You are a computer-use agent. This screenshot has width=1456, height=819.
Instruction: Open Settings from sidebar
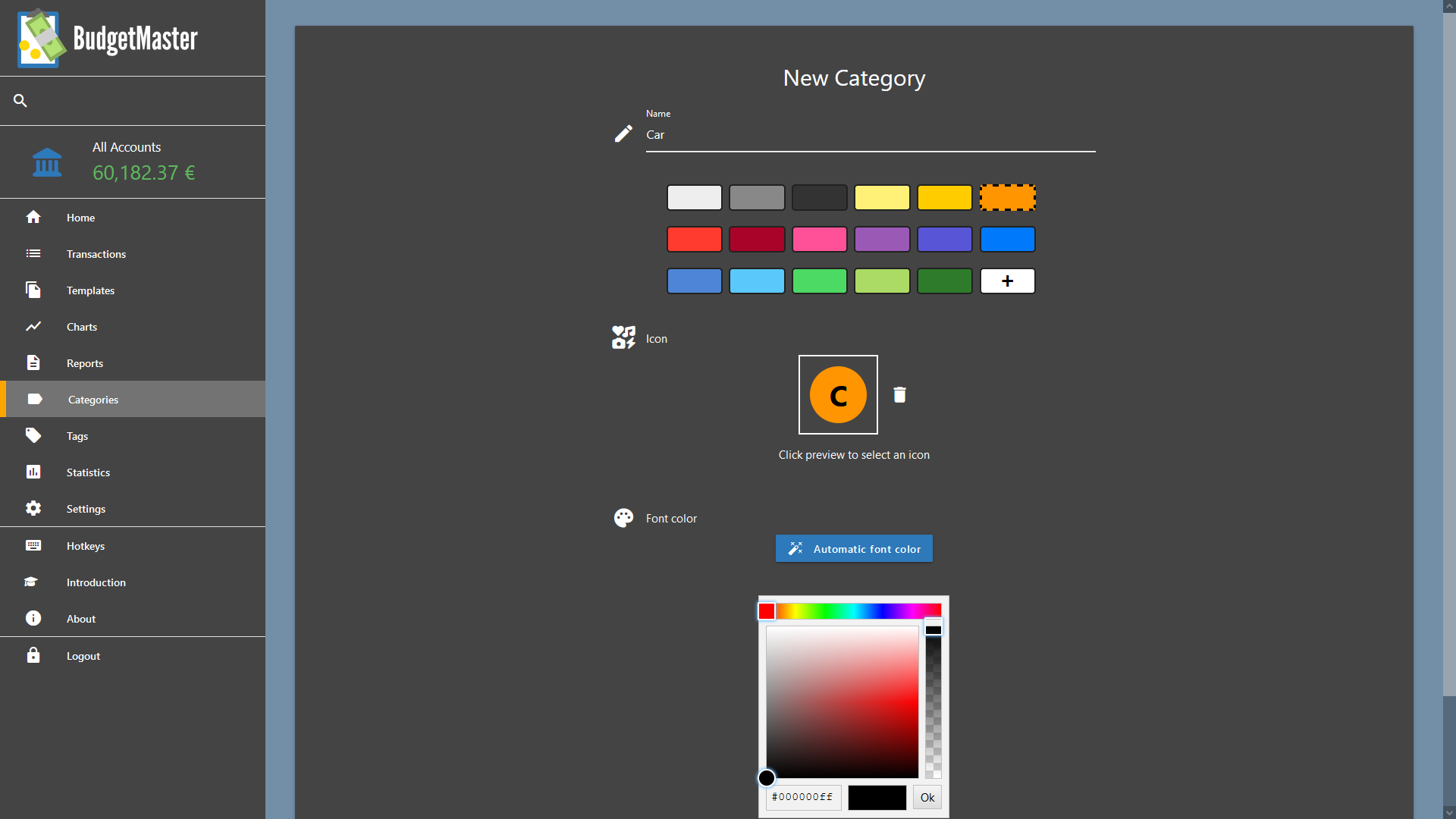click(x=133, y=509)
